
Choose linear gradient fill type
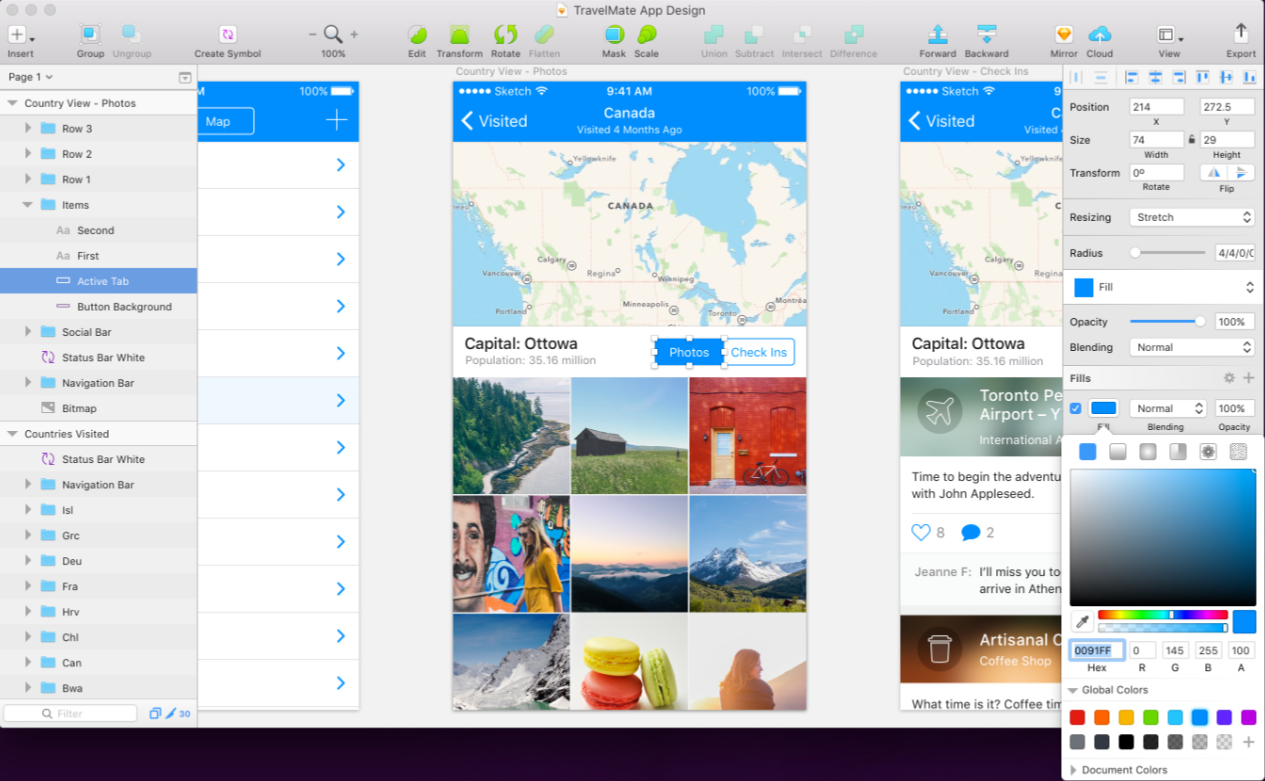point(1118,452)
